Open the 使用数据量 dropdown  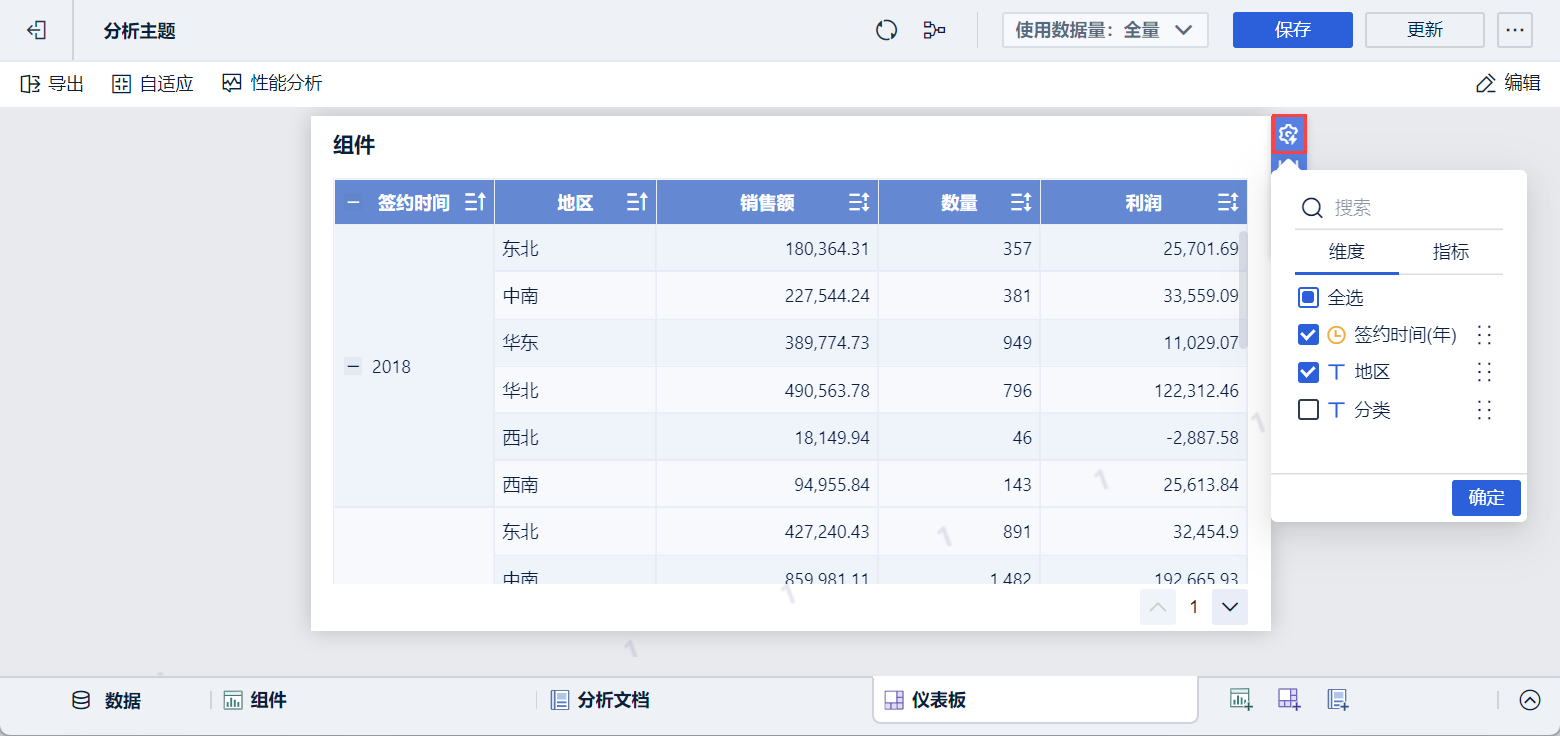[x=1105, y=30]
